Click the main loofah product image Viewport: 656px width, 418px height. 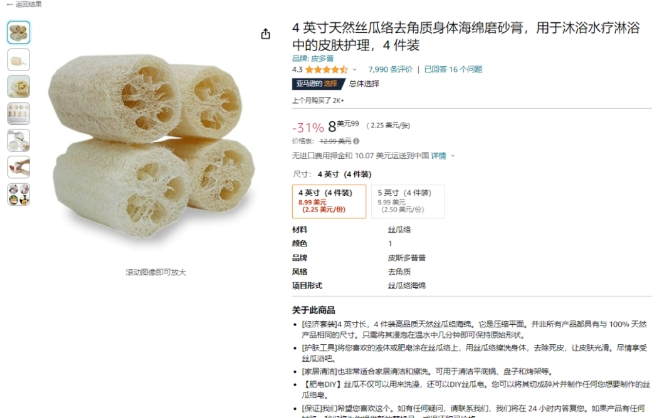pos(151,146)
